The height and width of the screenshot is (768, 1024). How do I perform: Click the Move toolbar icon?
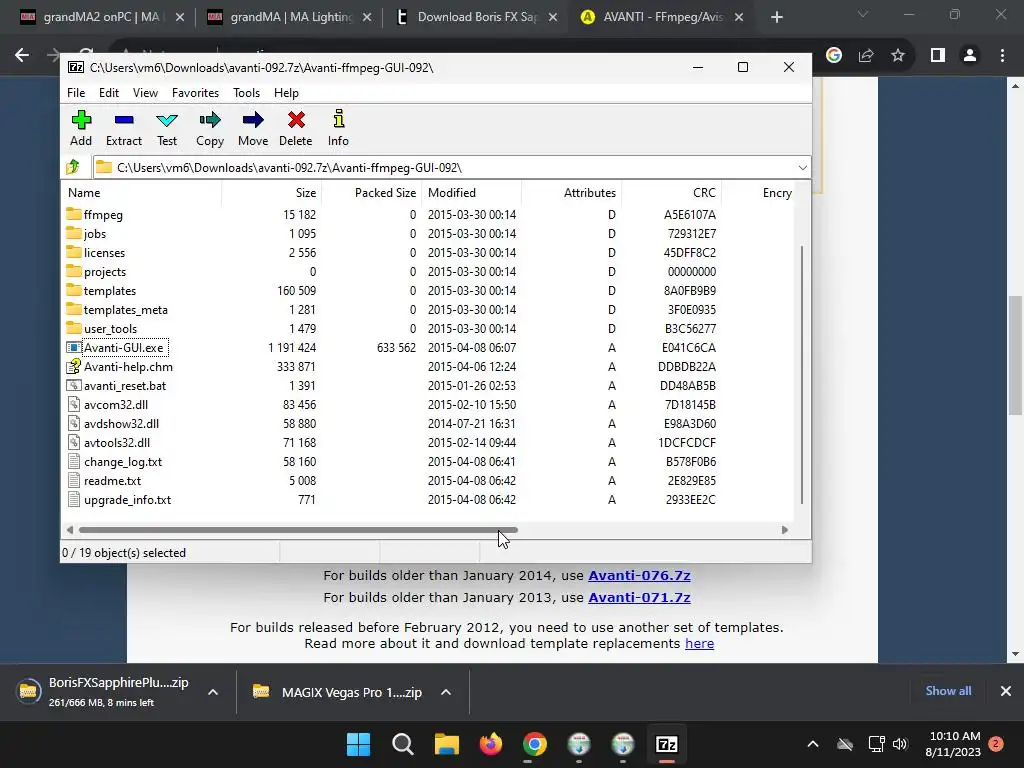pos(253,120)
